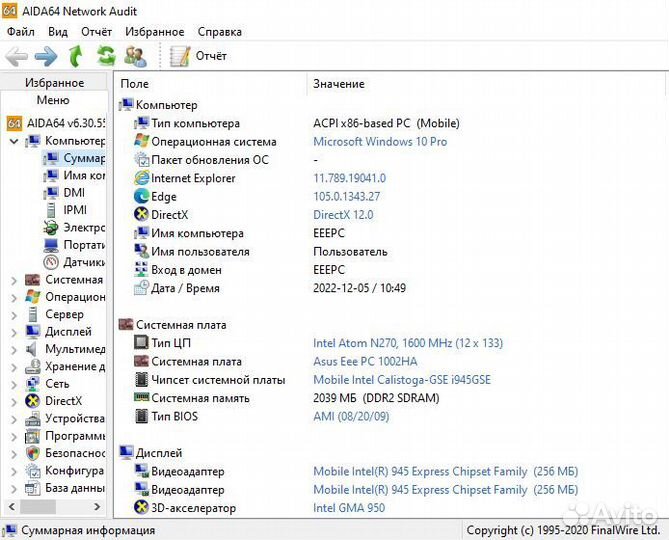Click the Тип BIOS chip icon
This screenshot has height=540, width=669.
(141, 416)
